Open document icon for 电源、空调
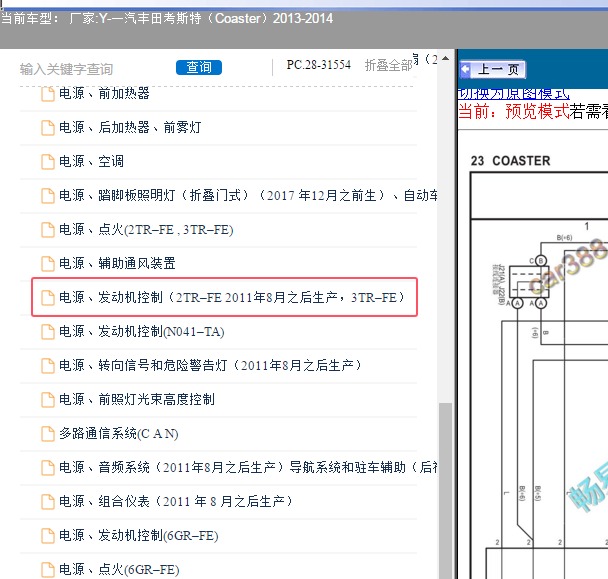 [48, 162]
